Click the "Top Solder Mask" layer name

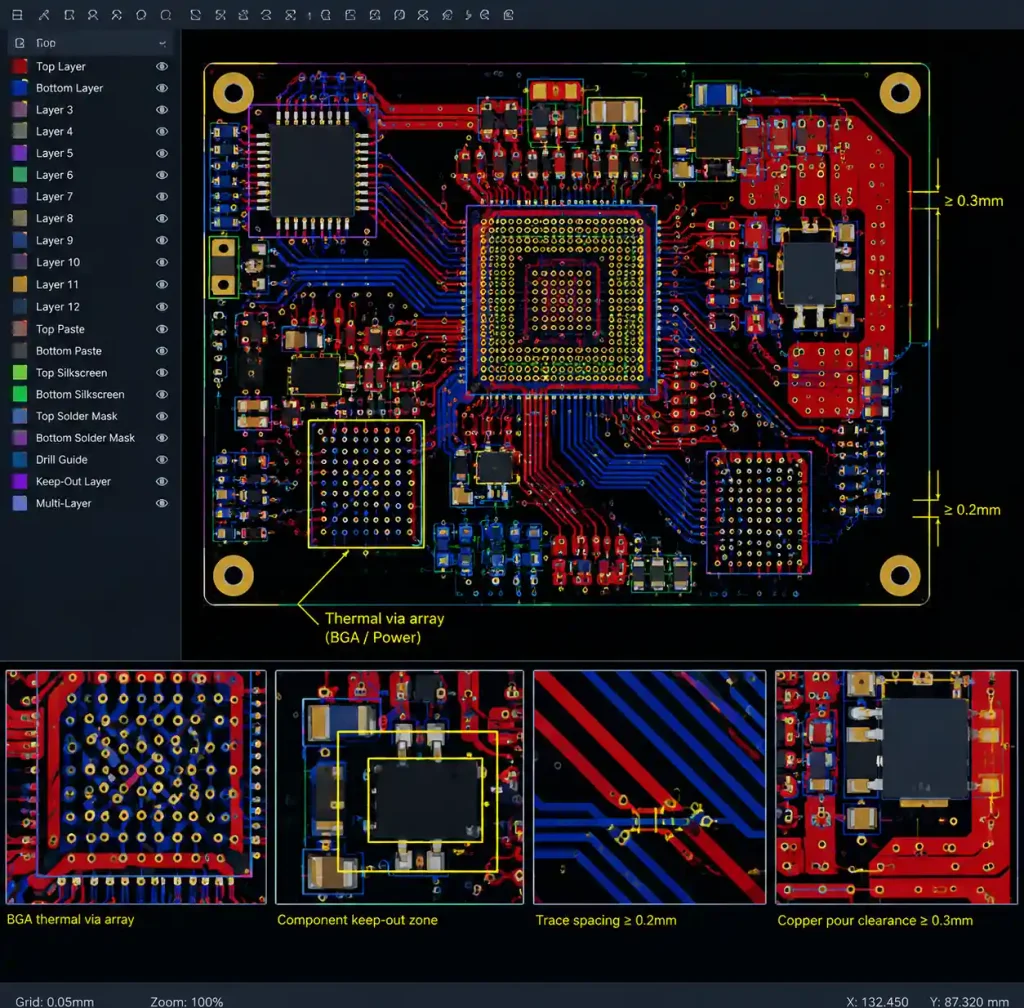pyautogui.click(x=76, y=417)
